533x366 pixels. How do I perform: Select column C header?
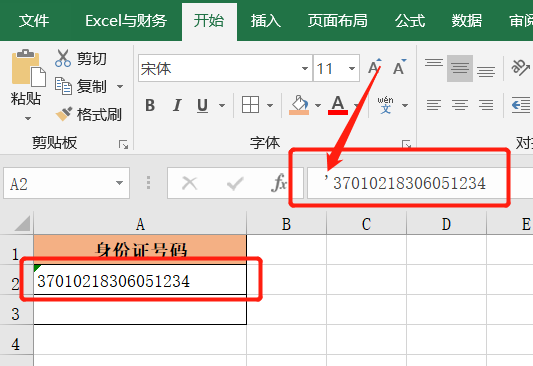tap(366, 224)
